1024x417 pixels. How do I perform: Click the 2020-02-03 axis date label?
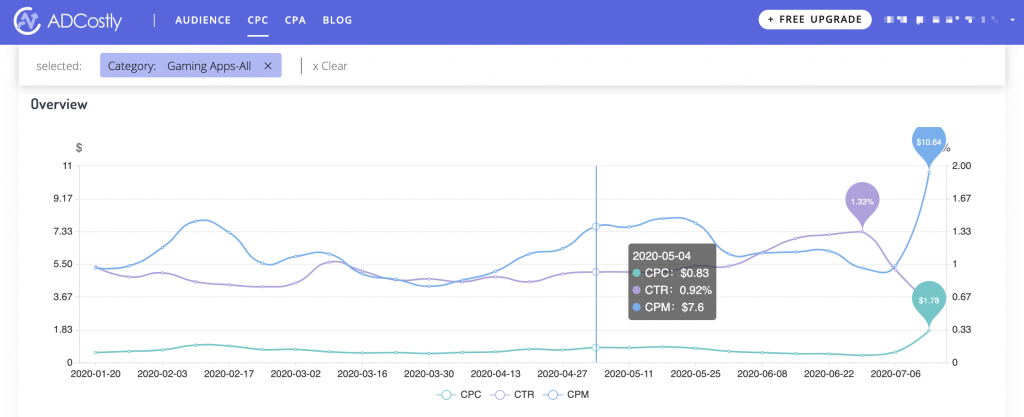[162, 375]
